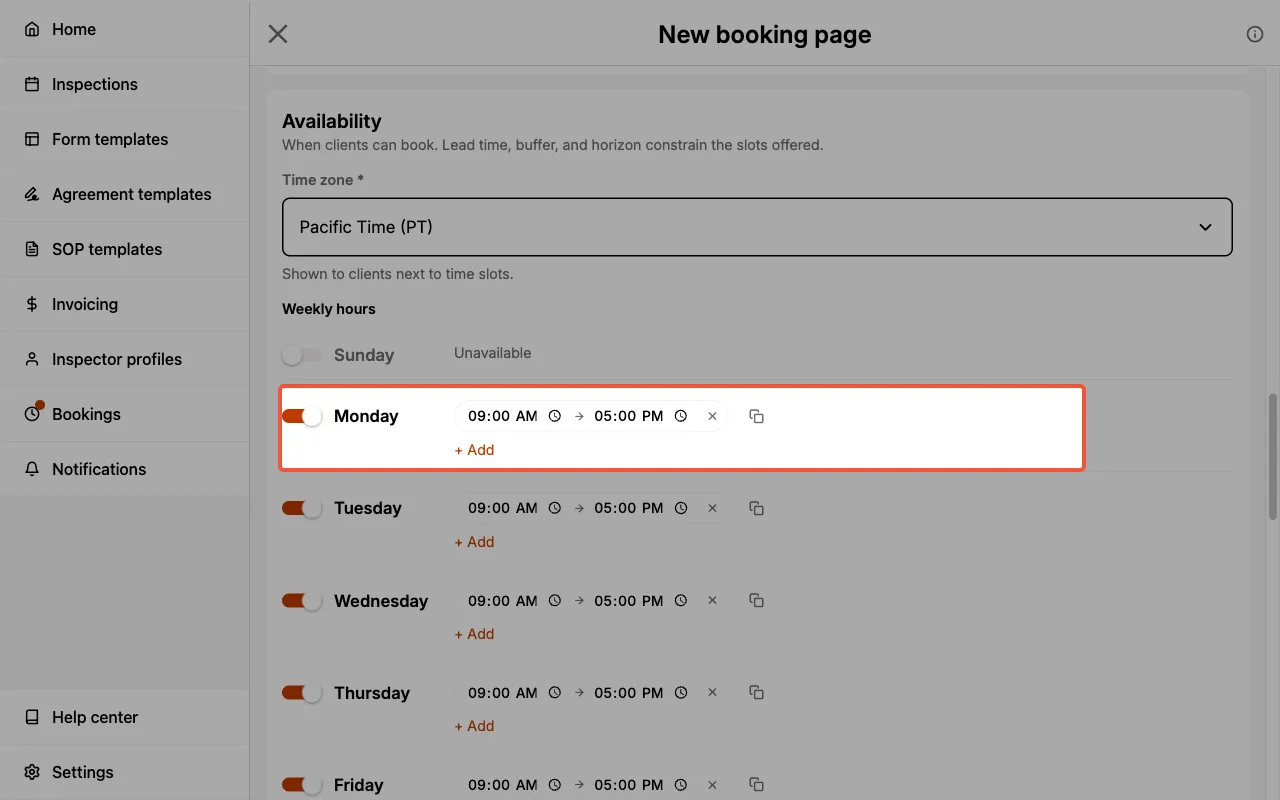
Task: Open the Help center
Action: (x=124, y=717)
